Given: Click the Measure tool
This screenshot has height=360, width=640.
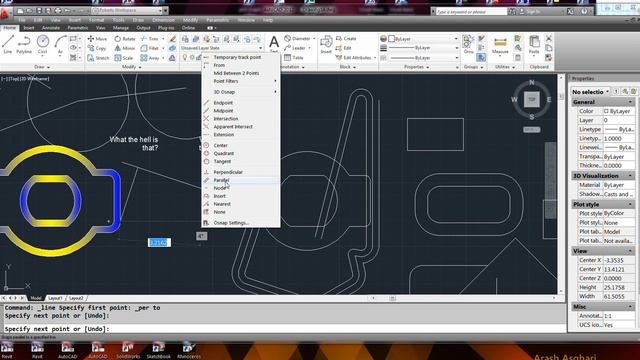Looking at the screenshot, I should 500,45.
